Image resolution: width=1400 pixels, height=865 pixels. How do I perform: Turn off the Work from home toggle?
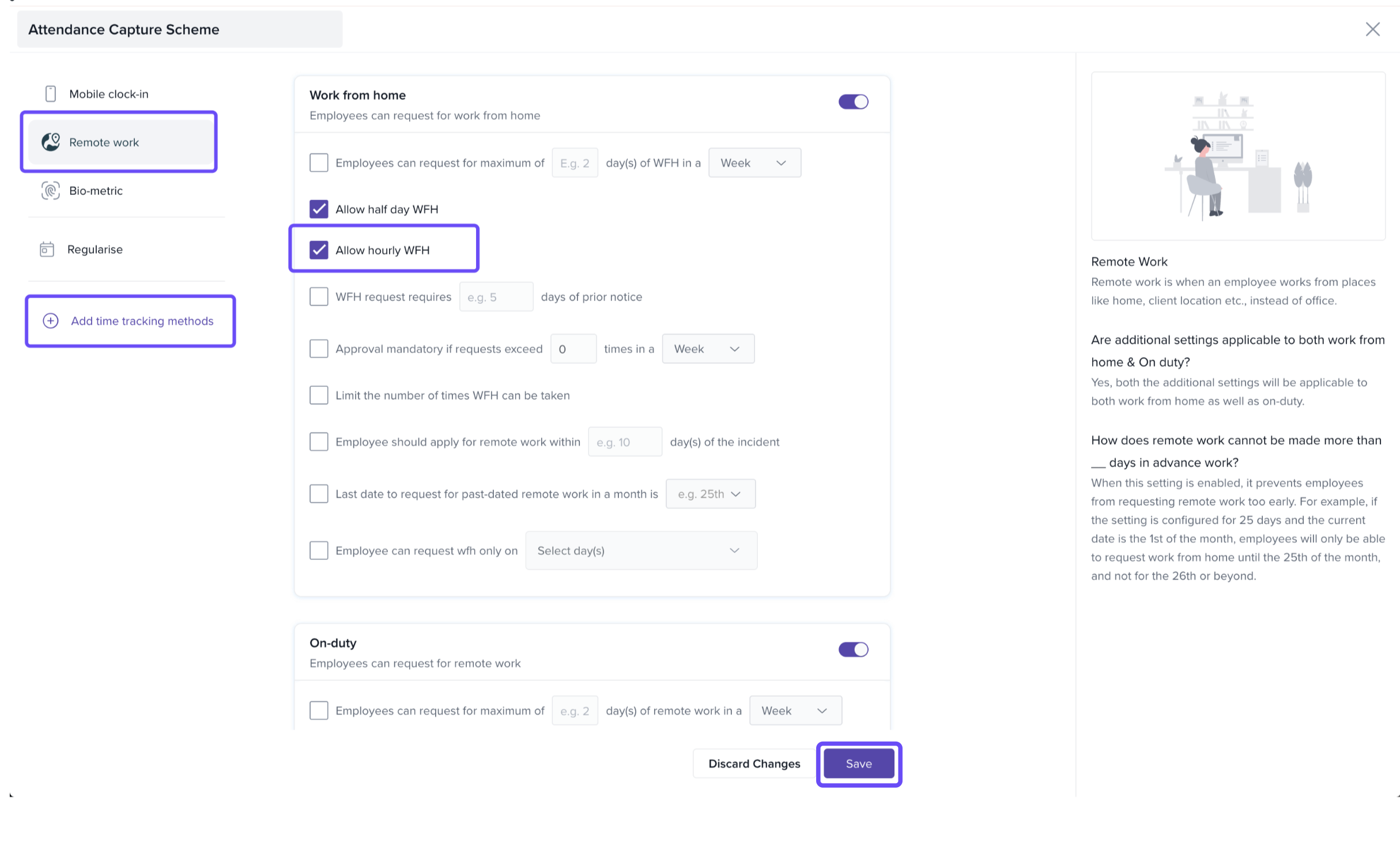[853, 102]
